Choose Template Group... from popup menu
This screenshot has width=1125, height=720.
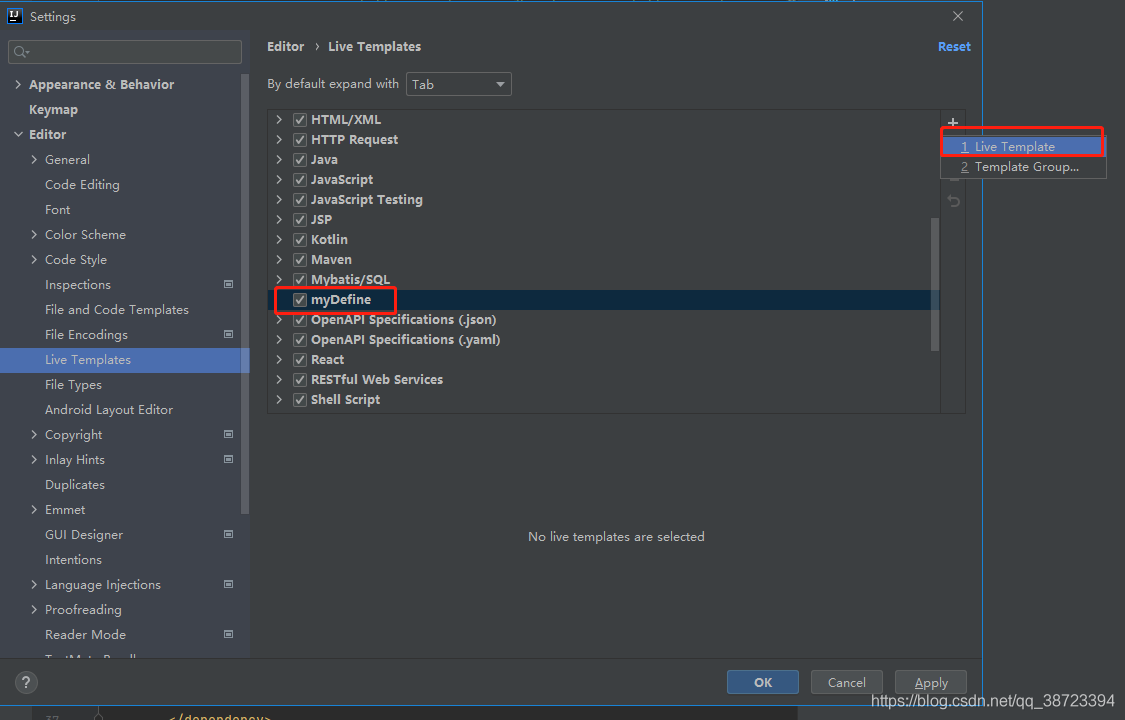[1023, 167]
